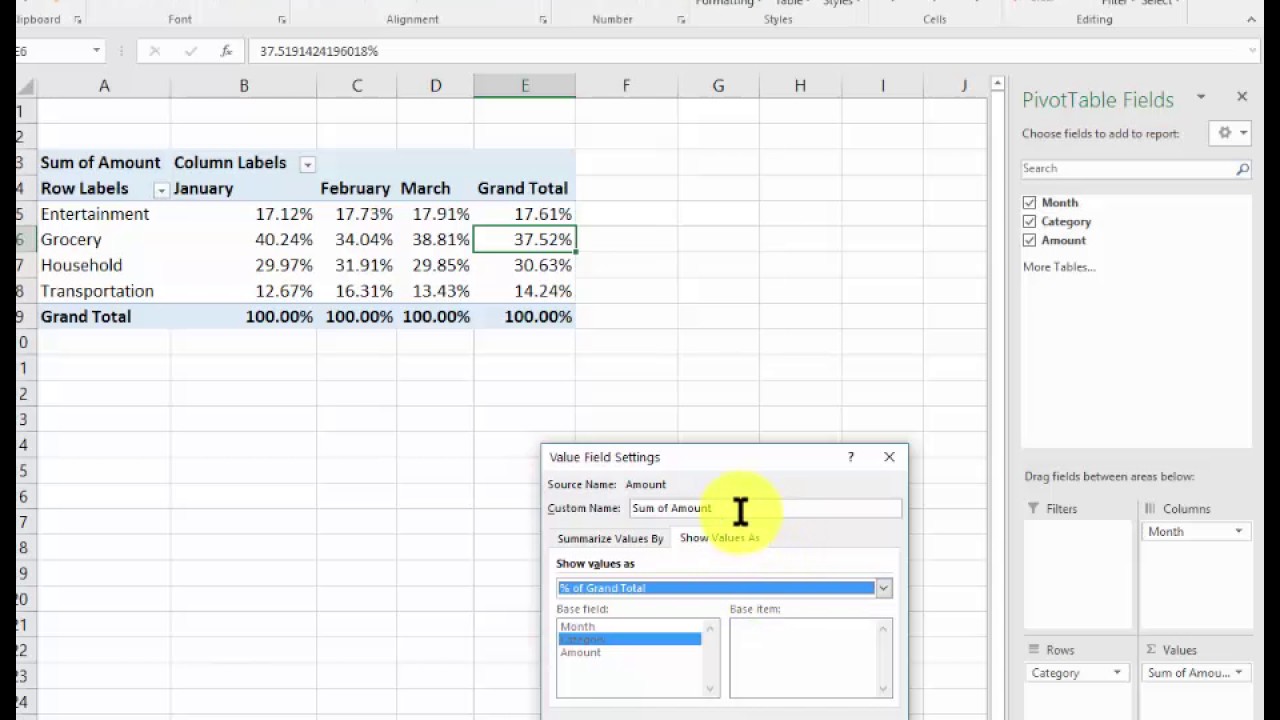This screenshot has height=720, width=1280.
Task: Open the Name Box dropdown
Action: click(x=96, y=51)
